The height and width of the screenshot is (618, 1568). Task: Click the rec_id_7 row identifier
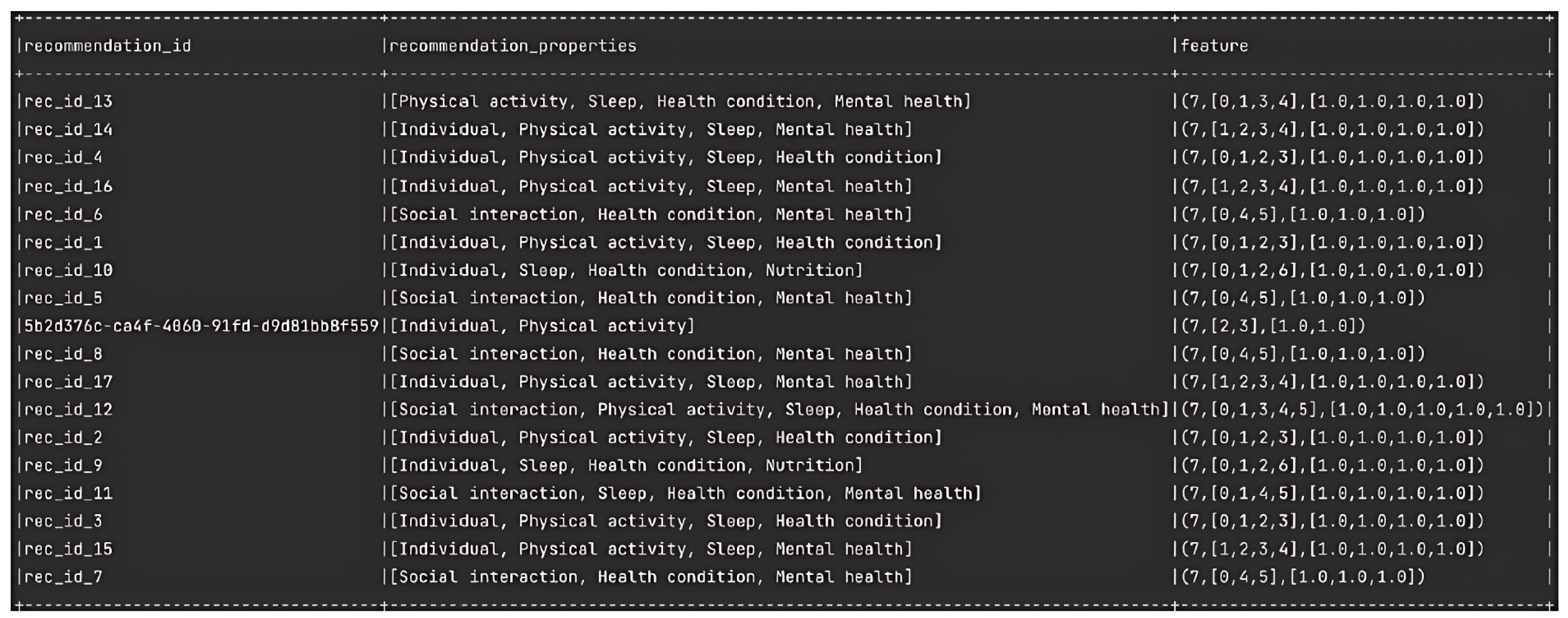click(x=63, y=576)
